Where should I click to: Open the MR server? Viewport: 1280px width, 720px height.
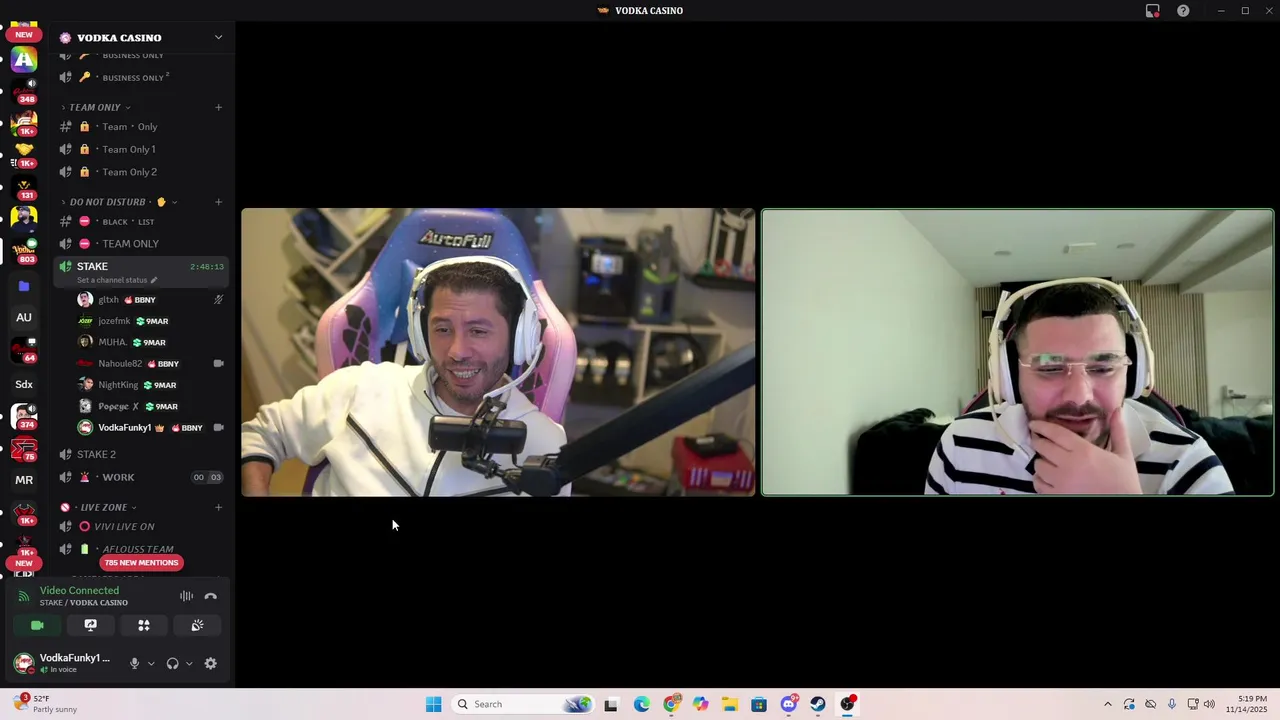pos(24,480)
